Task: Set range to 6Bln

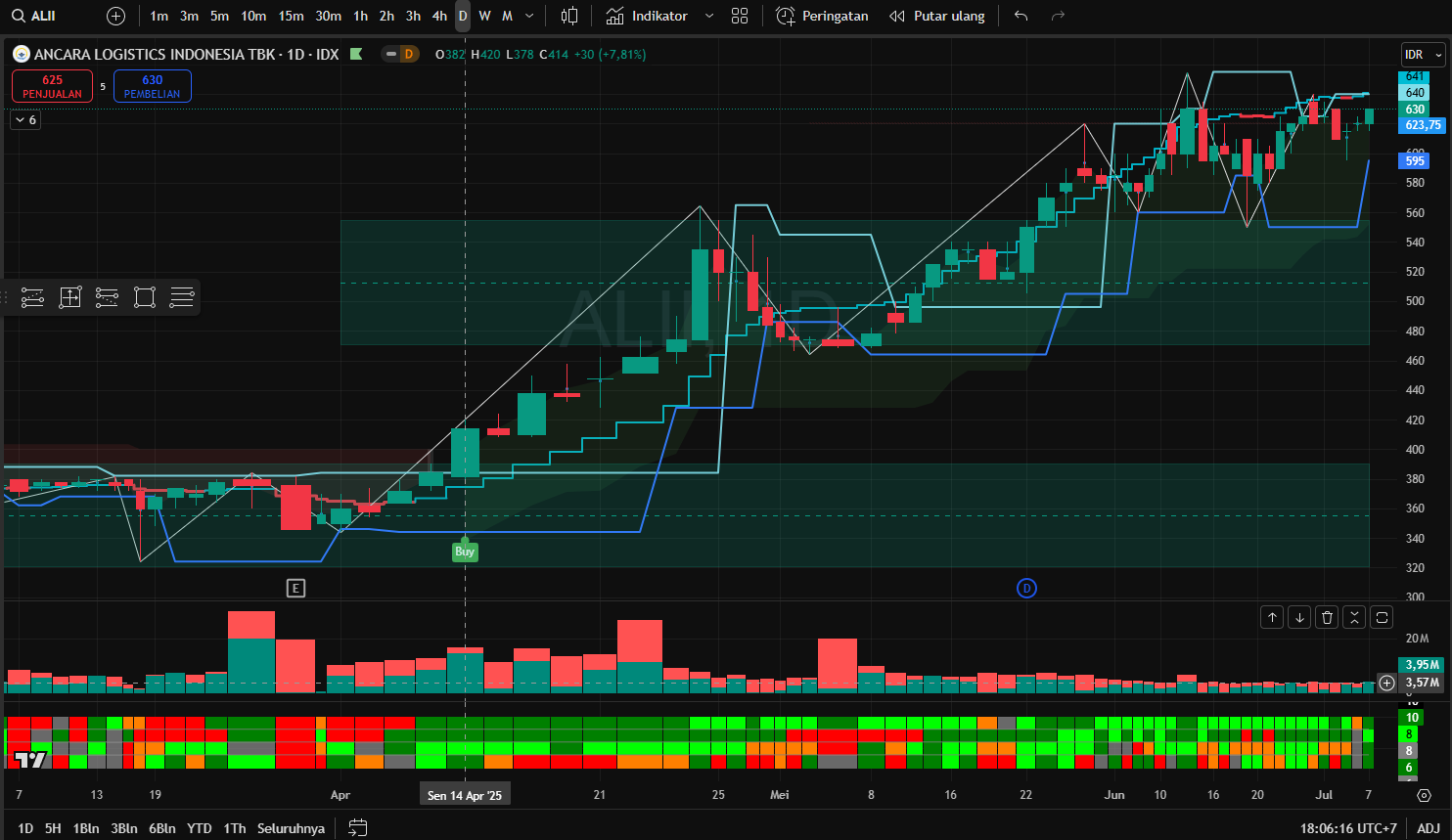Action: click(162, 828)
